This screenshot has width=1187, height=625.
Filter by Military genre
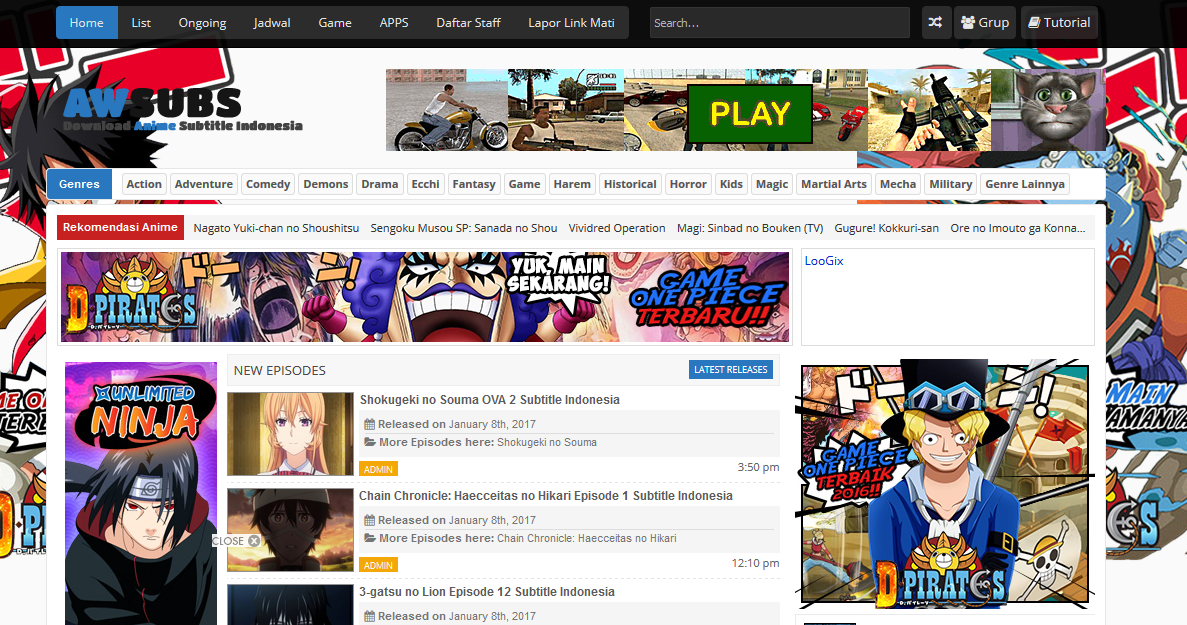951,184
